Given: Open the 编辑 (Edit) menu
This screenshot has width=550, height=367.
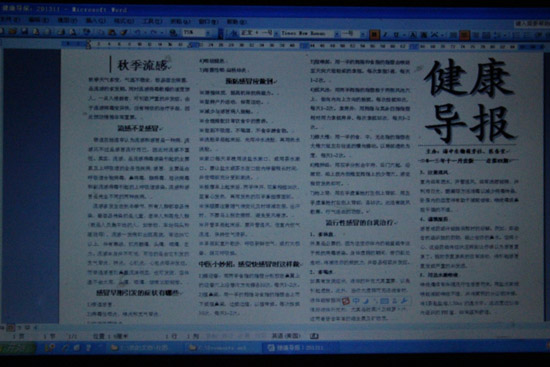Looking at the screenshot, I should 38,20.
